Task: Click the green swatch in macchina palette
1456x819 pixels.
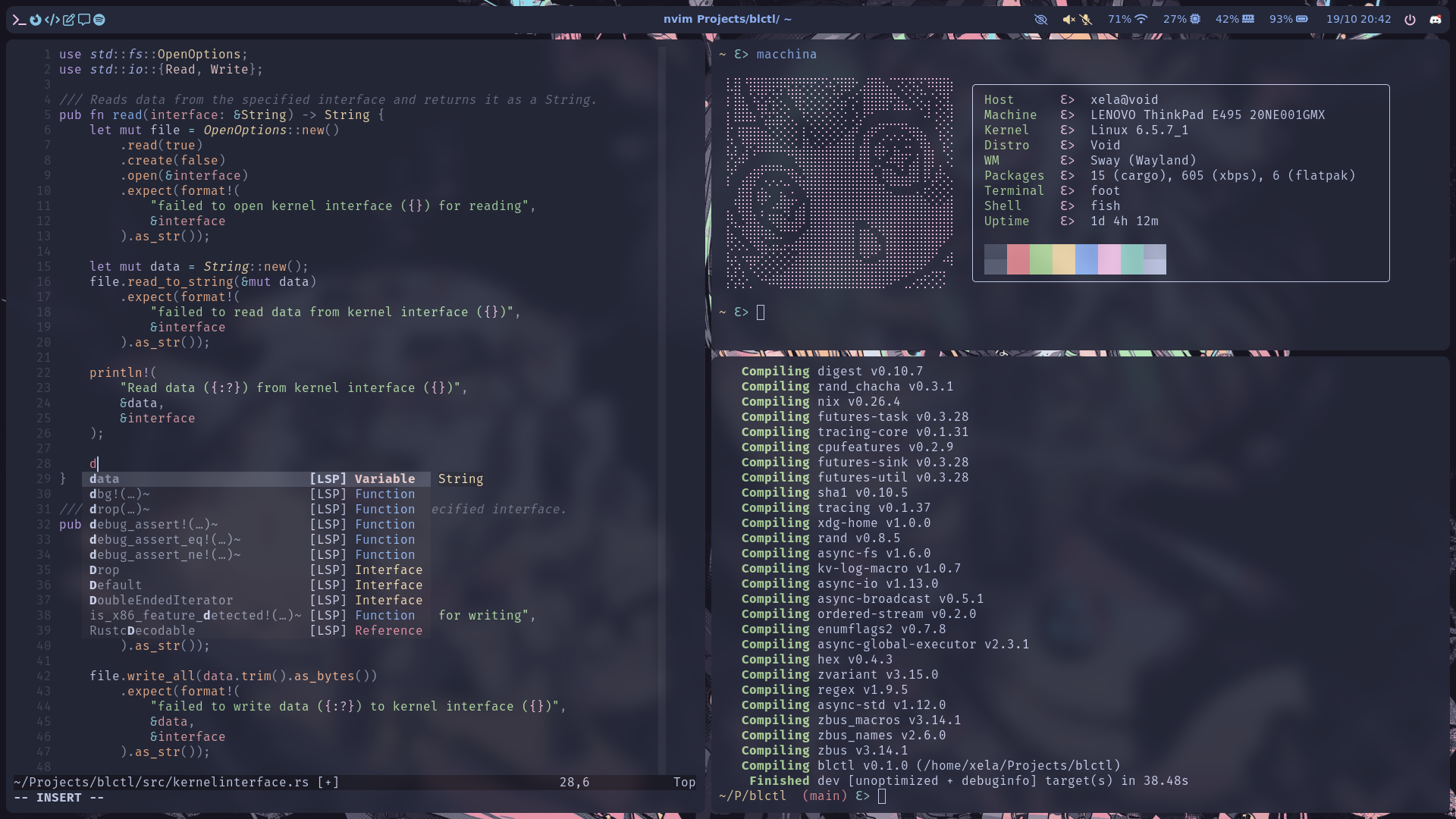Action: [1041, 259]
